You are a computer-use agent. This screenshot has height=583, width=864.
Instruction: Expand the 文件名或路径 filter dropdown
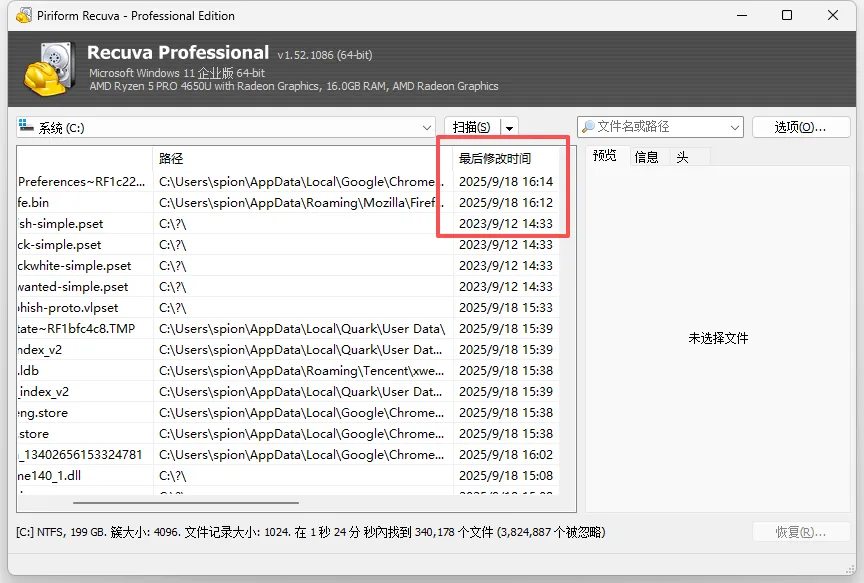click(735, 127)
